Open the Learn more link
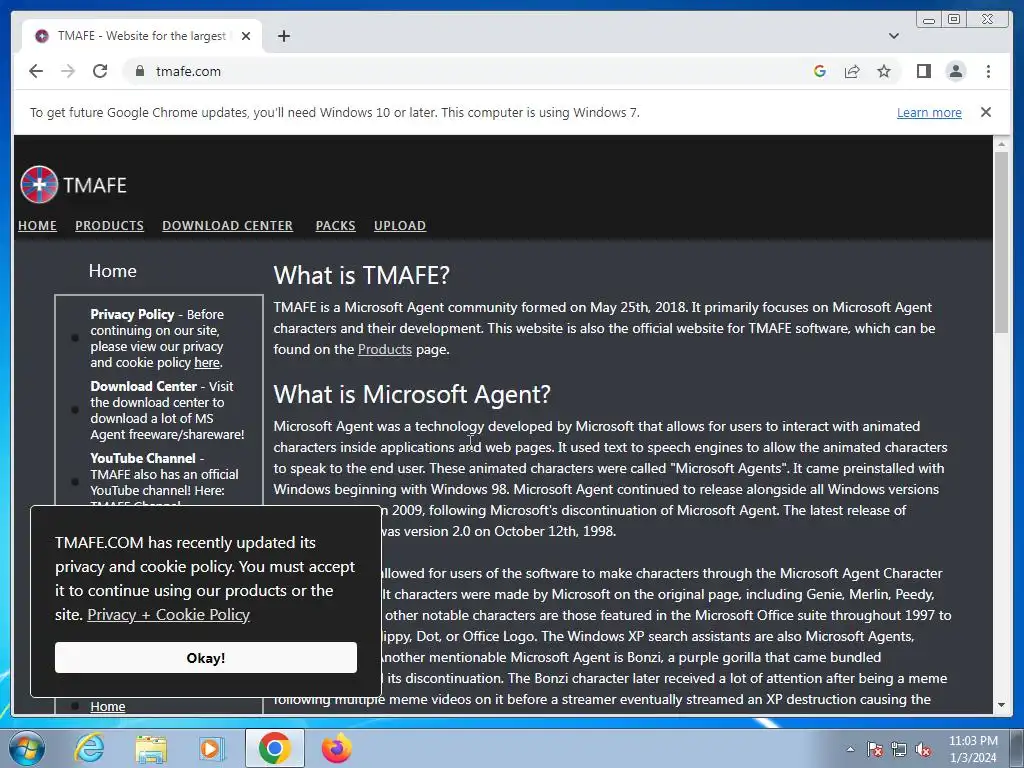Viewport: 1024px width, 768px height. (x=929, y=112)
